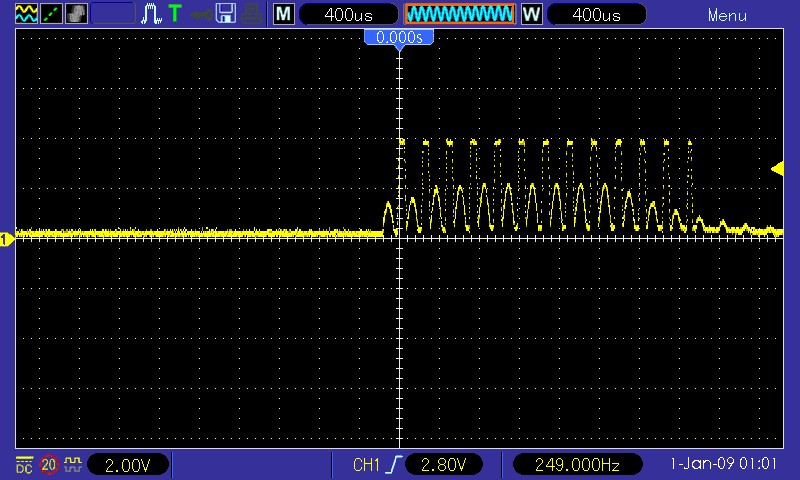
Task: Toggle the DC coupling indicator
Action: (24, 465)
